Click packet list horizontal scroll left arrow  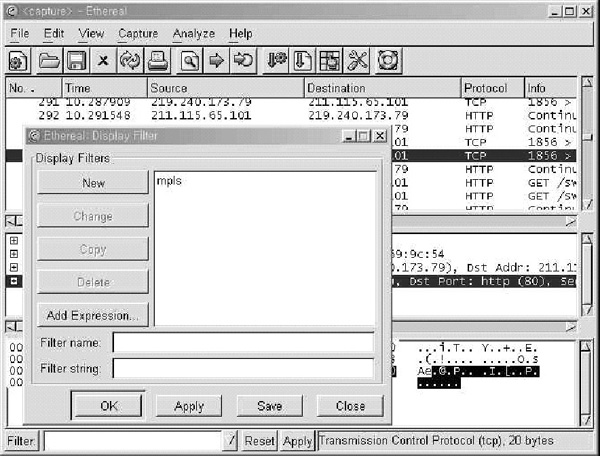click(10, 221)
